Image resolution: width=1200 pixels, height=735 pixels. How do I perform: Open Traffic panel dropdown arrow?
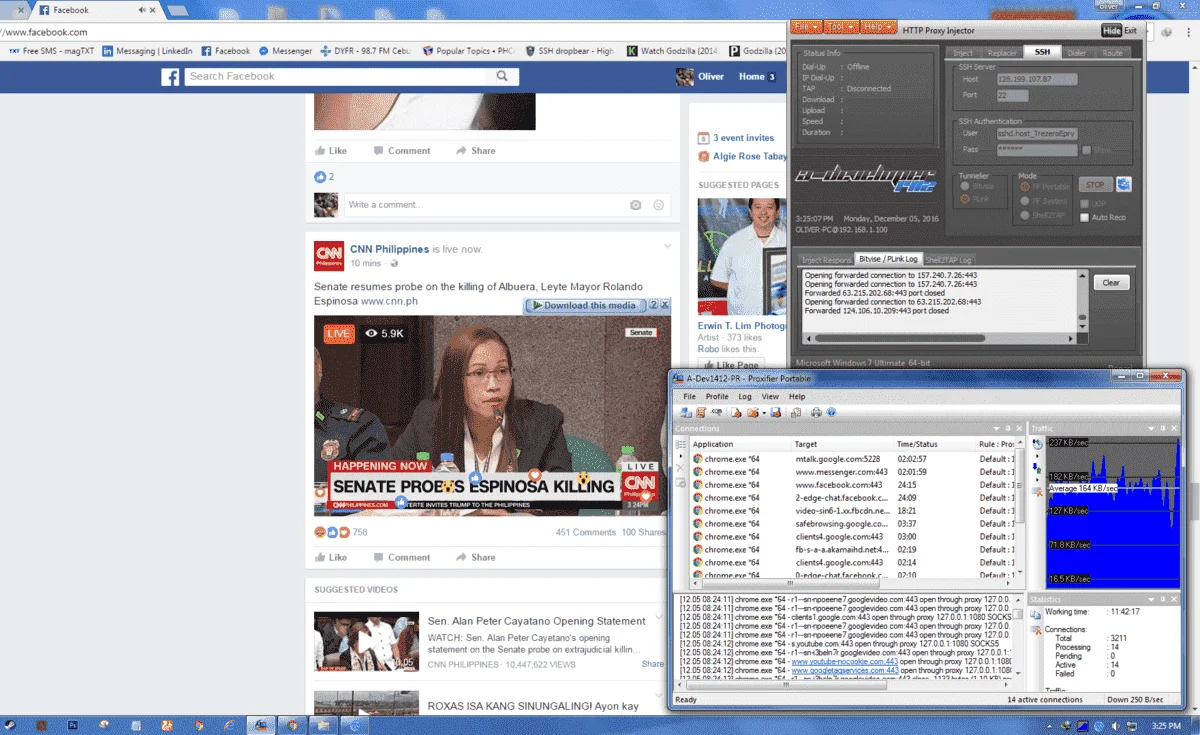pos(1149,428)
